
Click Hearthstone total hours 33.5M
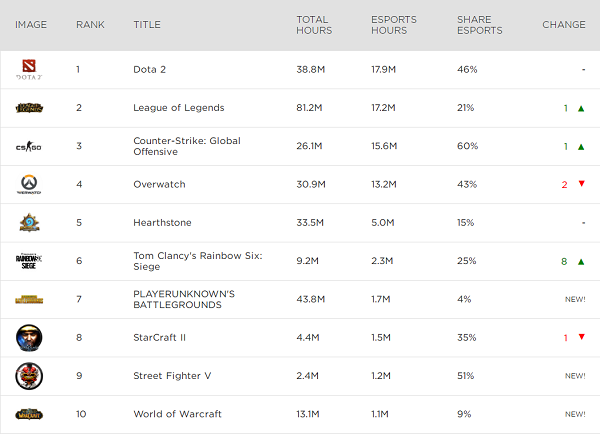[310, 223]
